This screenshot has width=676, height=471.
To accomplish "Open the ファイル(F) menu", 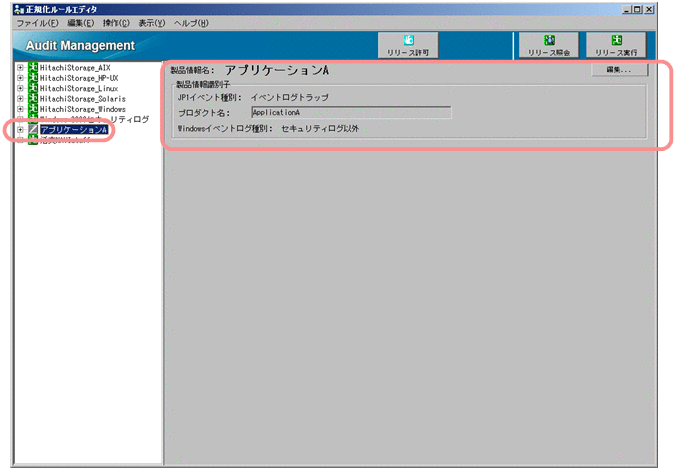I will point(37,23).
